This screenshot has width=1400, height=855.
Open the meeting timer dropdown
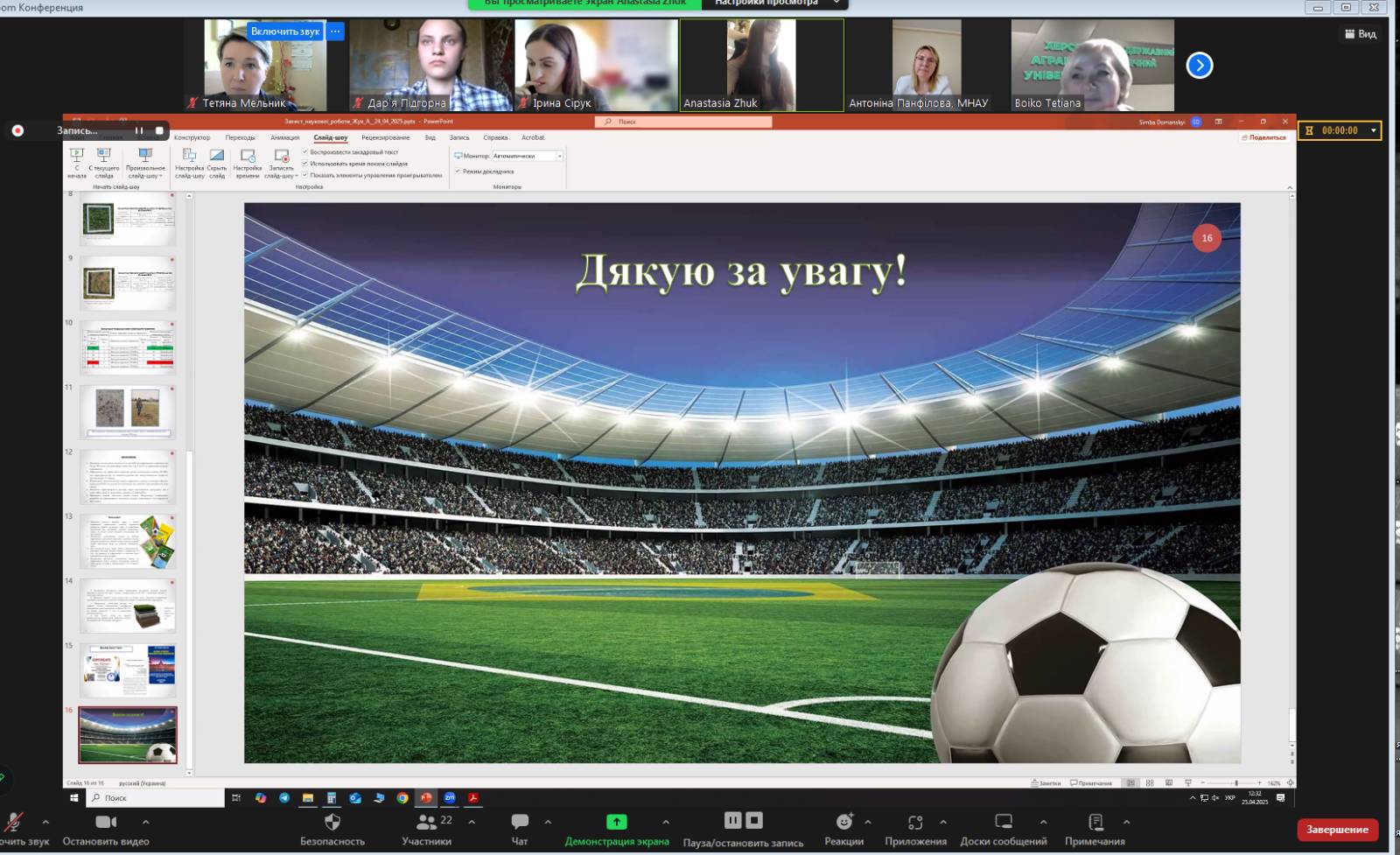(x=1374, y=130)
